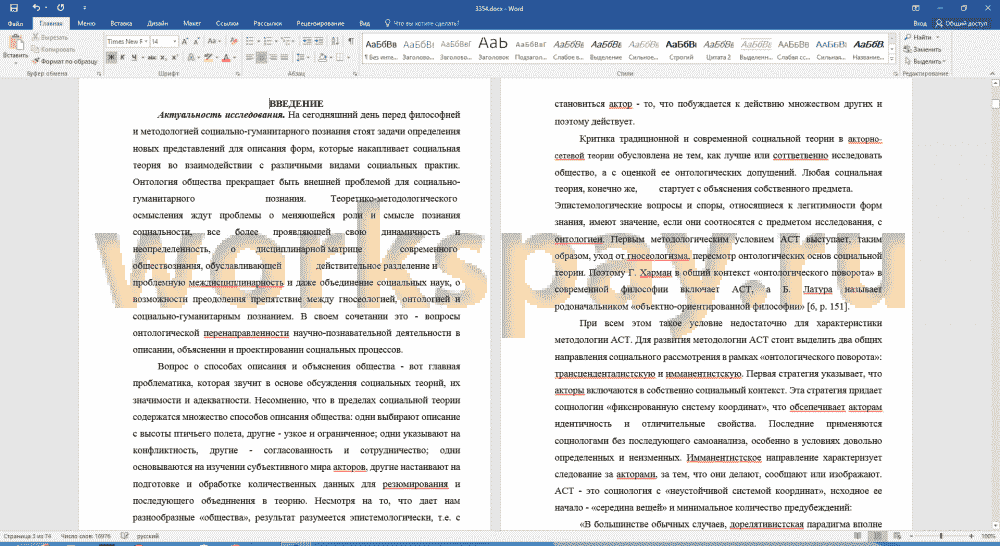
Task: Open the Файл tab
Action: point(15,23)
